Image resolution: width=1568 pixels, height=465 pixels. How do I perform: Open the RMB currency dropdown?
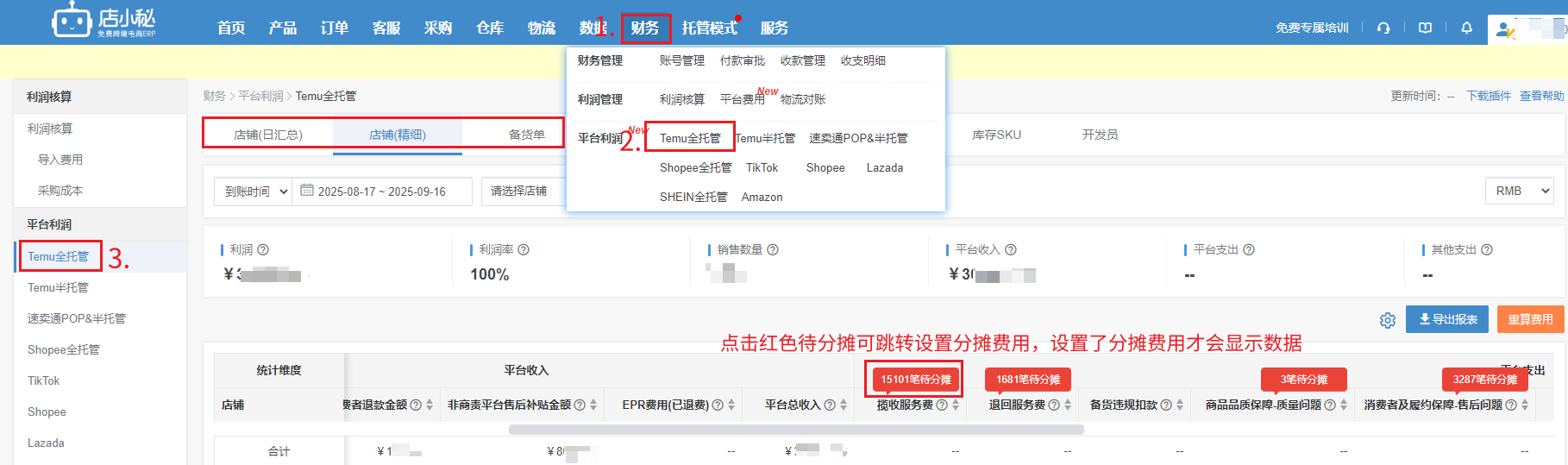pyautogui.click(x=1519, y=191)
